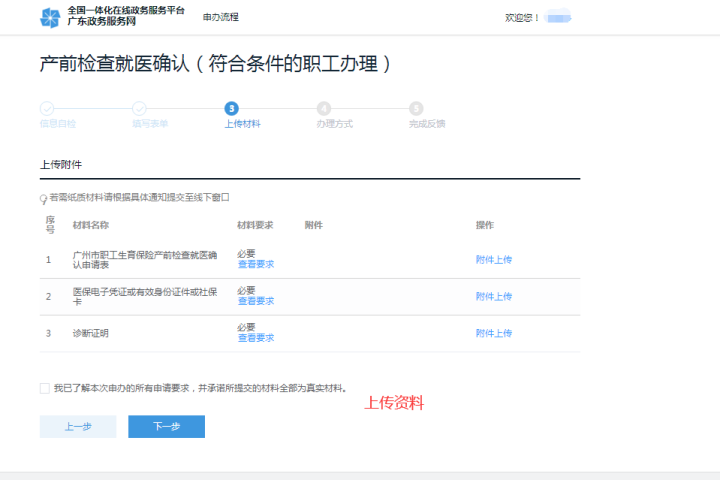720x480 pixels.
Task: Check the declaration agreement checkbox
Action: coord(44,388)
